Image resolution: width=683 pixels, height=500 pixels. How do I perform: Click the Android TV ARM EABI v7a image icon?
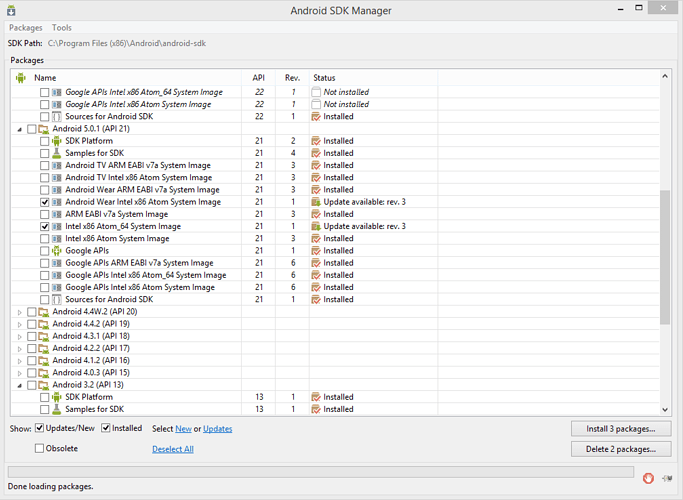57,165
